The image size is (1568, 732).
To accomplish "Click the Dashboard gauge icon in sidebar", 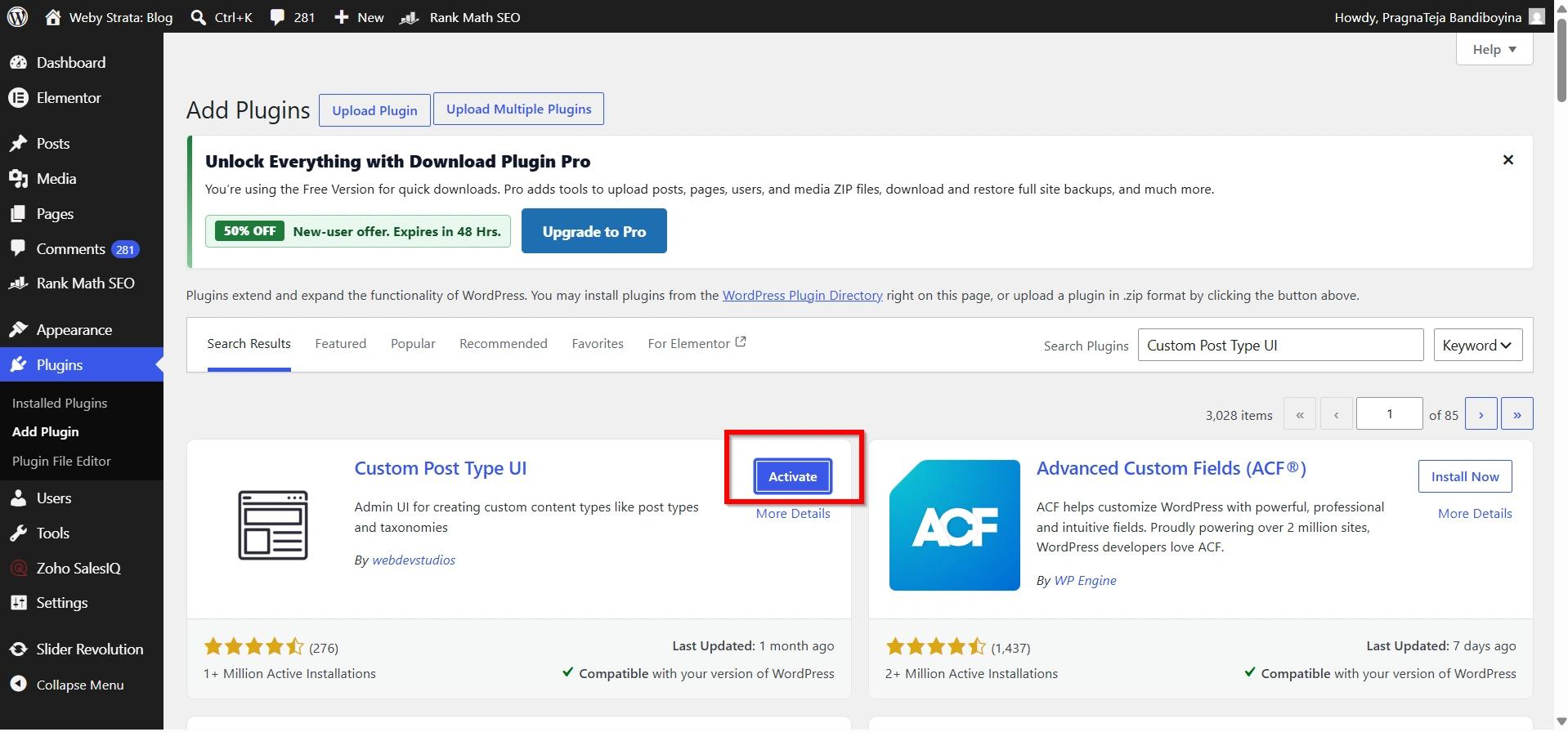I will pyautogui.click(x=18, y=62).
